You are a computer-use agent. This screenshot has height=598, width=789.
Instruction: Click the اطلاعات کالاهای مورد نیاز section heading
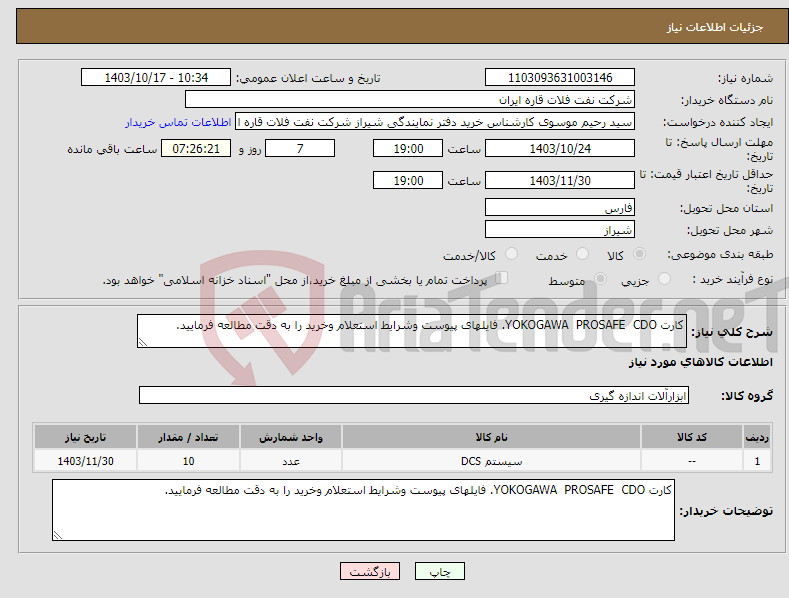click(x=700, y=362)
